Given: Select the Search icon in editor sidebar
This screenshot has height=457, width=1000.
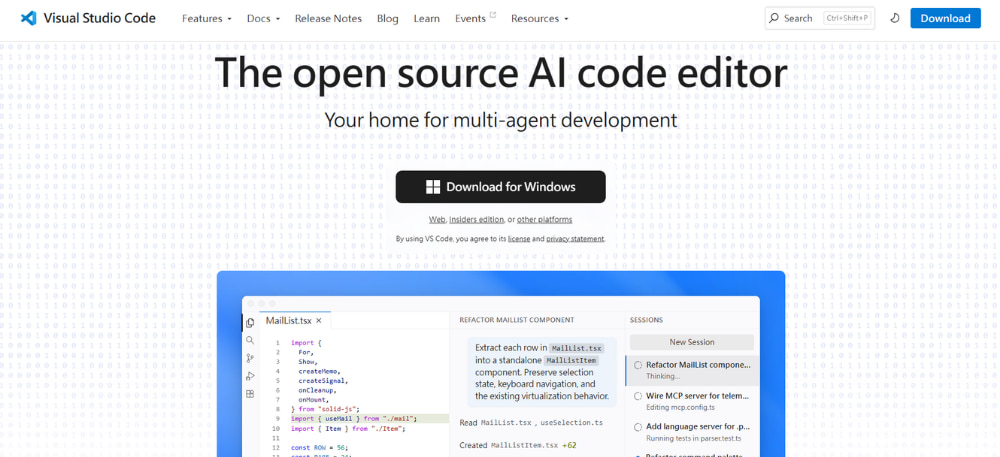Looking at the screenshot, I should [x=250, y=340].
